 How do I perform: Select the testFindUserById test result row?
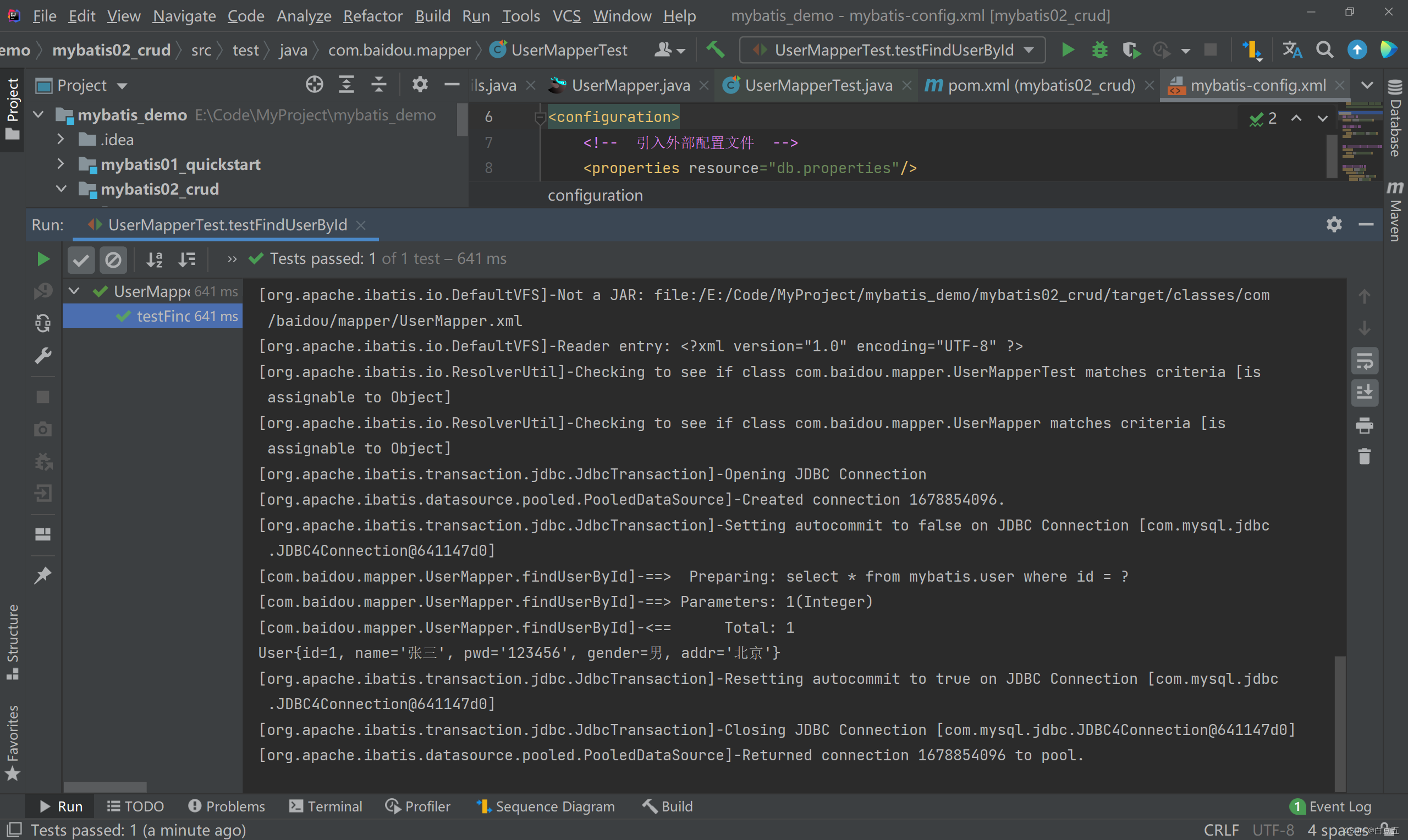[x=152, y=316]
